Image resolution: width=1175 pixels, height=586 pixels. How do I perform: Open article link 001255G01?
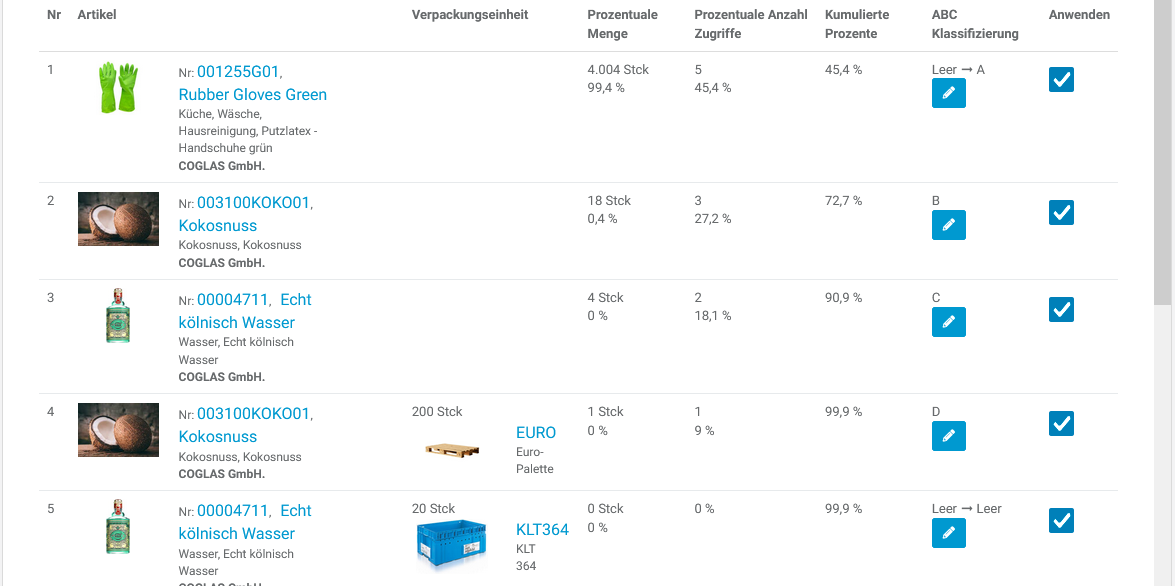[238, 72]
